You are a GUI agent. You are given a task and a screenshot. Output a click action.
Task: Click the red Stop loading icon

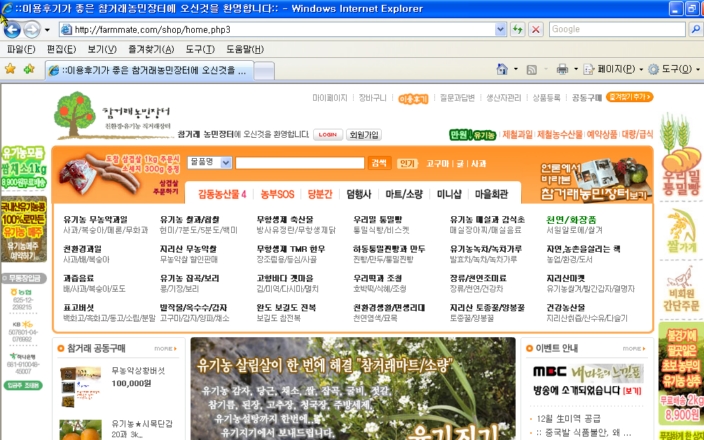[535, 30]
